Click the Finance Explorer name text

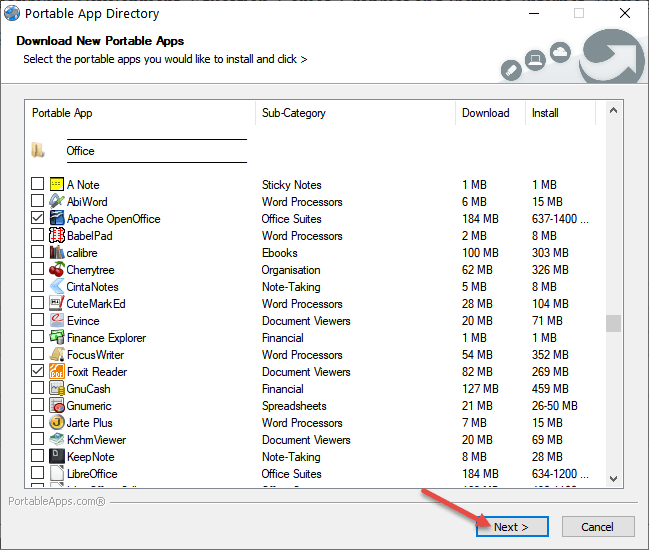click(x=106, y=338)
